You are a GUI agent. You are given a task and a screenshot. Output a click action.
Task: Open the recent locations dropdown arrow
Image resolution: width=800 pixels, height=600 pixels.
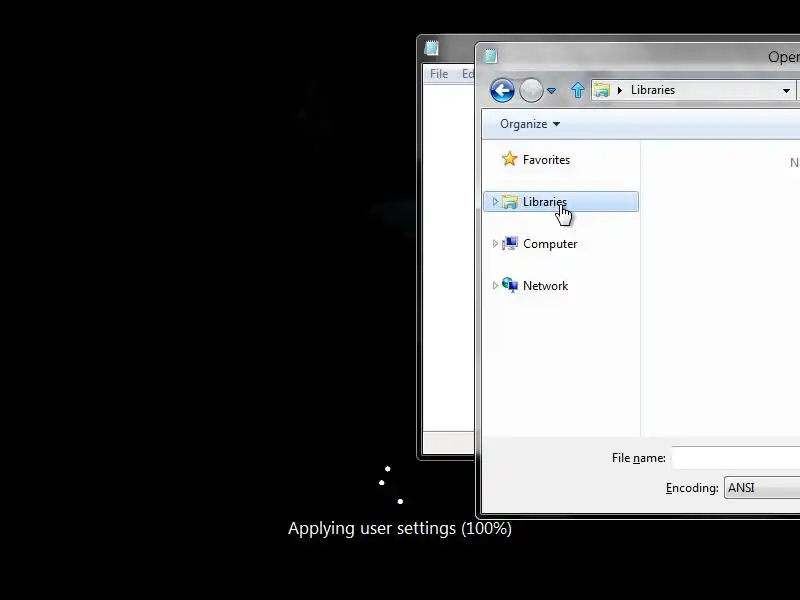552,91
